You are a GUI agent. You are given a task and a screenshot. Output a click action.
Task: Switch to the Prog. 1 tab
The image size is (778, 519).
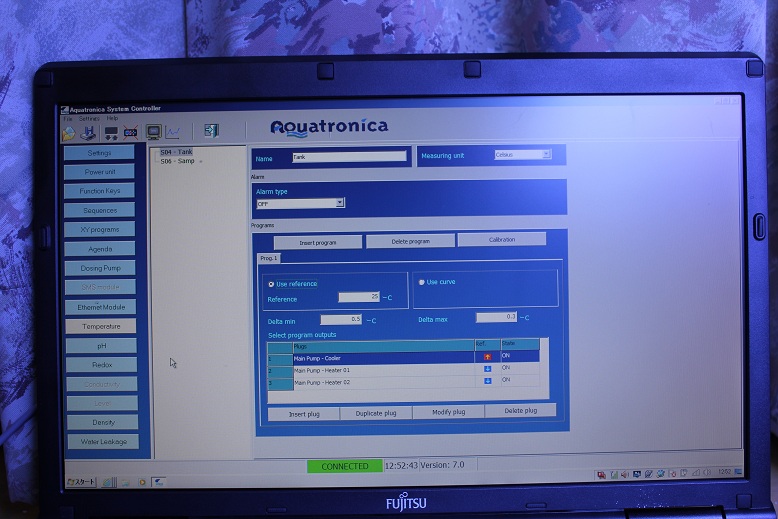pos(269,258)
